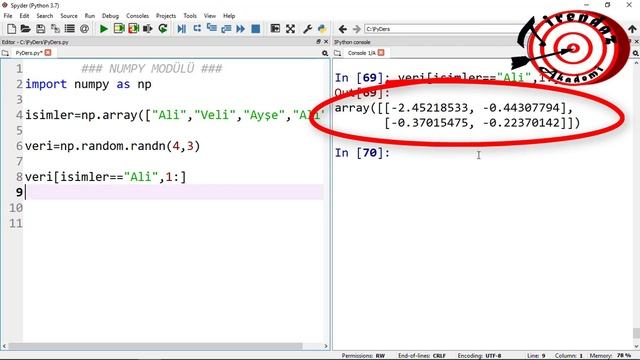Open Preferences wrench icon
This screenshot has width=640, height=360.
click(307, 29)
